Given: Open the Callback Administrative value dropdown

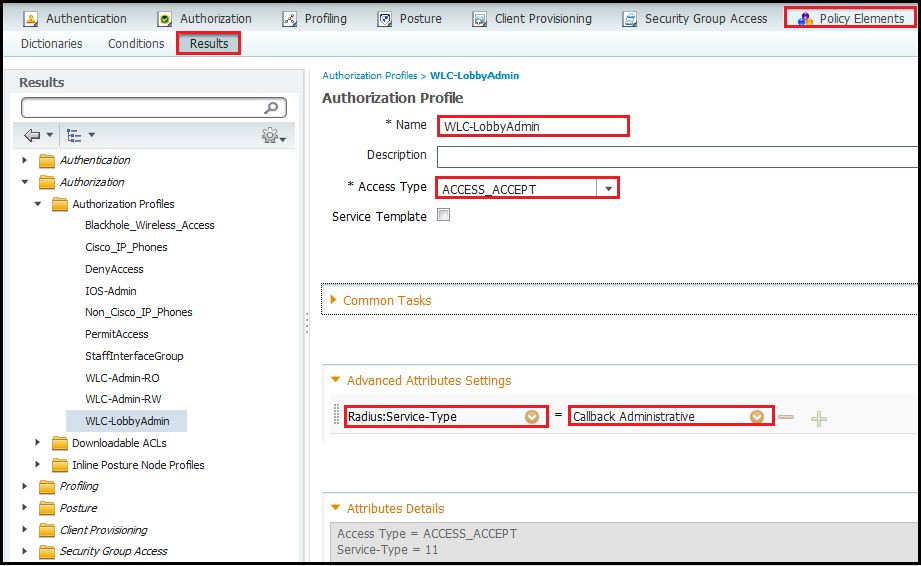Looking at the screenshot, I should (x=757, y=417).
